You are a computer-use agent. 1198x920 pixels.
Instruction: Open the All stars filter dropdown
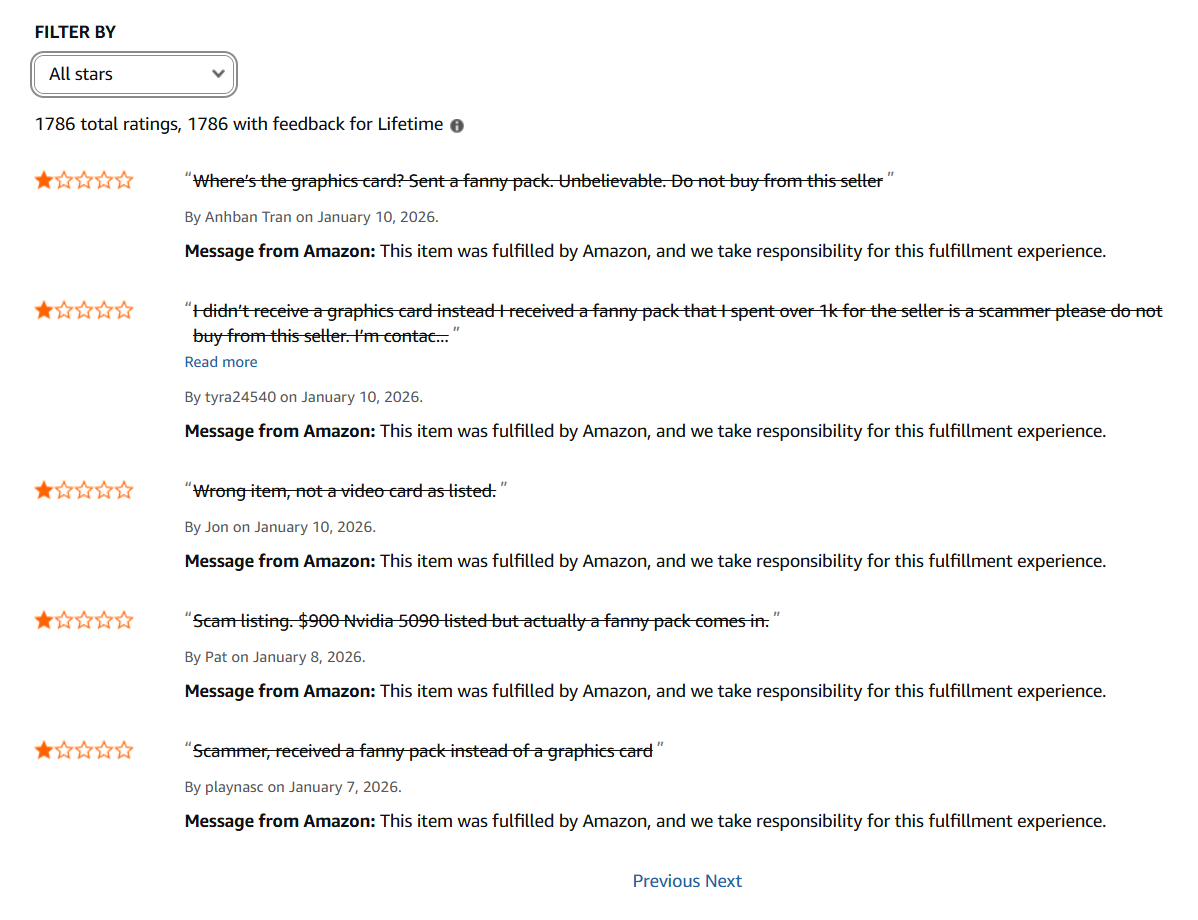134,74
